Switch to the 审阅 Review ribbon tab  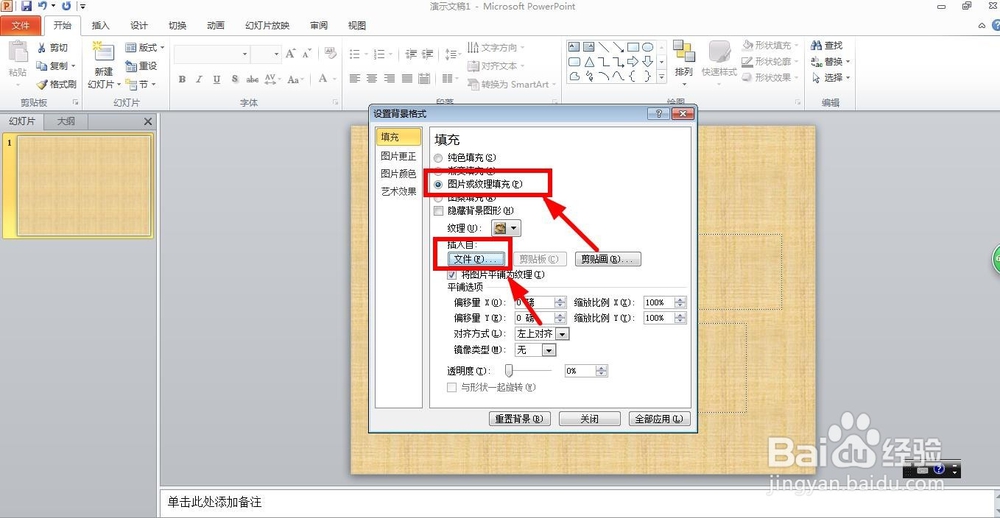click(319, 26)
